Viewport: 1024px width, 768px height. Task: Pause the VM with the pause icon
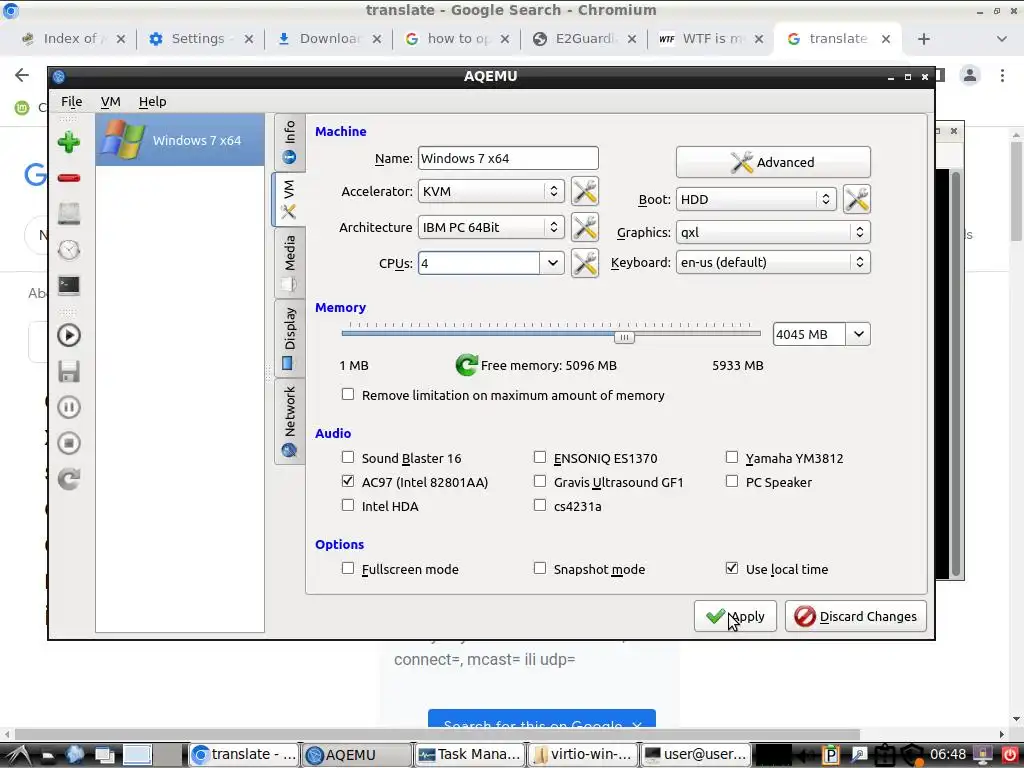coord(69,407)
